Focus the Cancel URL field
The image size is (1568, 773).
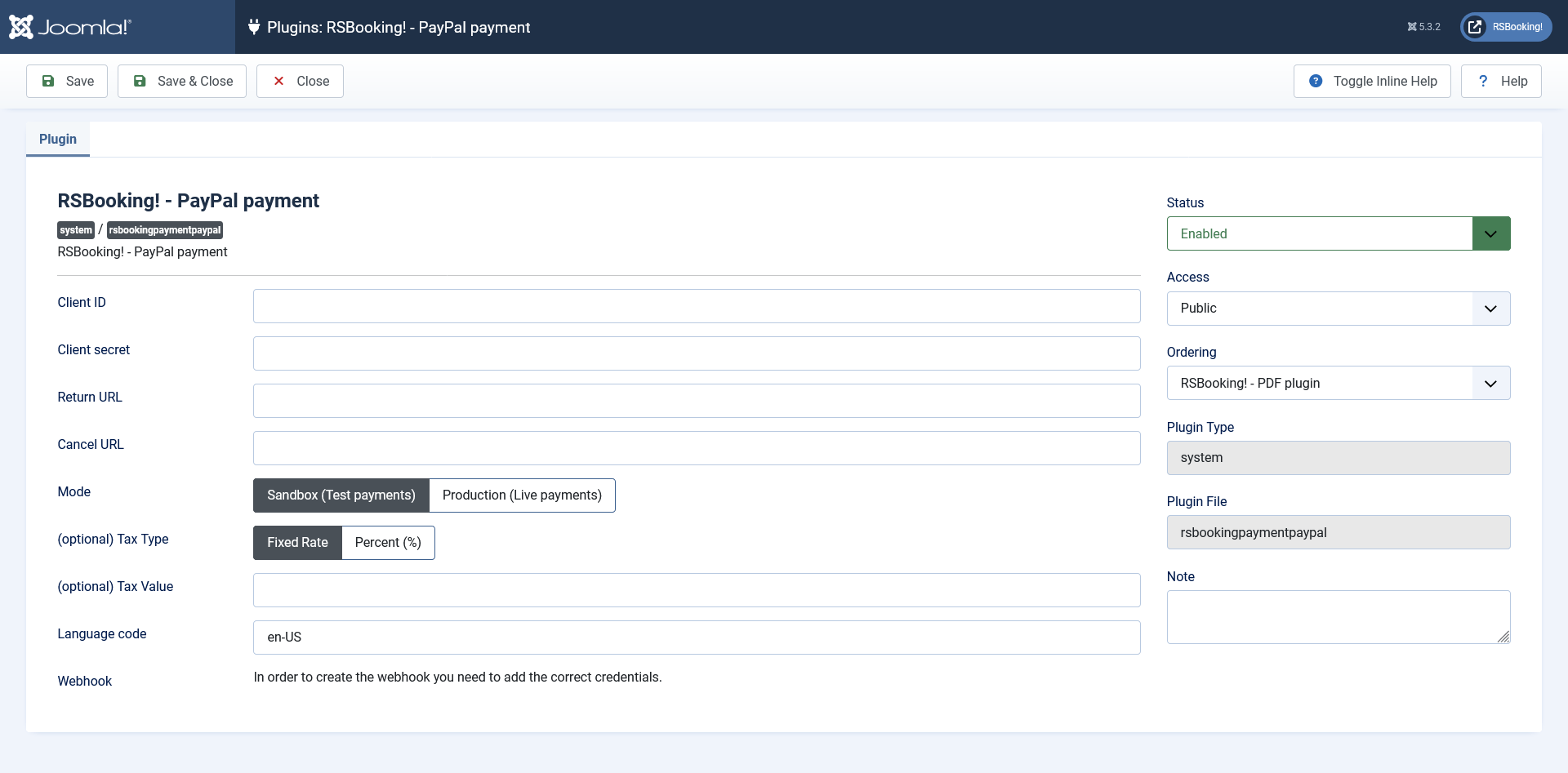point(697,448)
